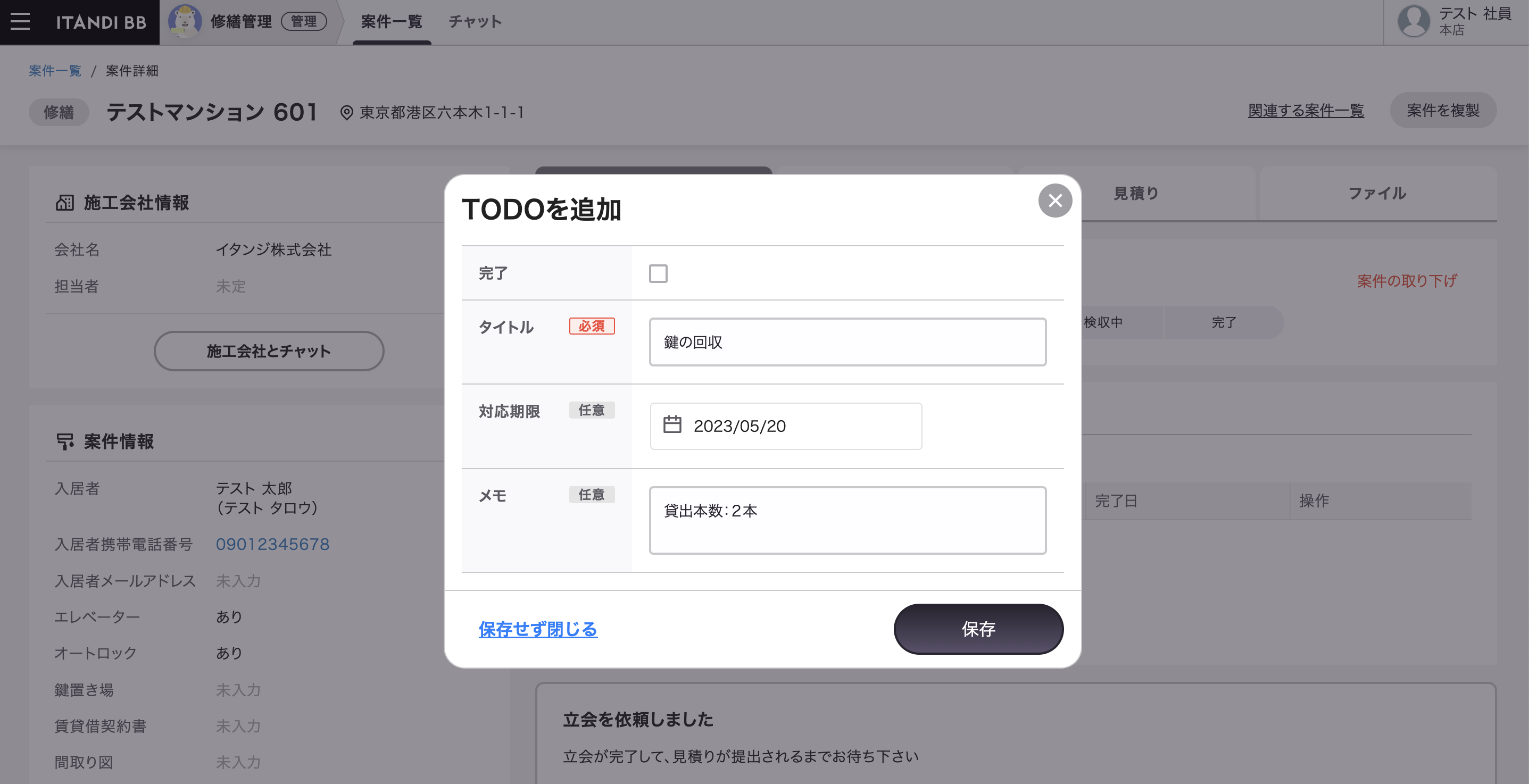Toggle the 完了 checkbox
This screenshot has height=784, width=1529.
coord(658,273)
